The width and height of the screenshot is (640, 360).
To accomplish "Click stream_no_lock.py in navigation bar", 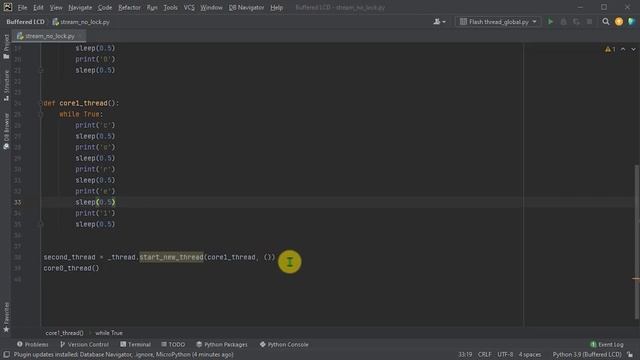I will (81, 22).
